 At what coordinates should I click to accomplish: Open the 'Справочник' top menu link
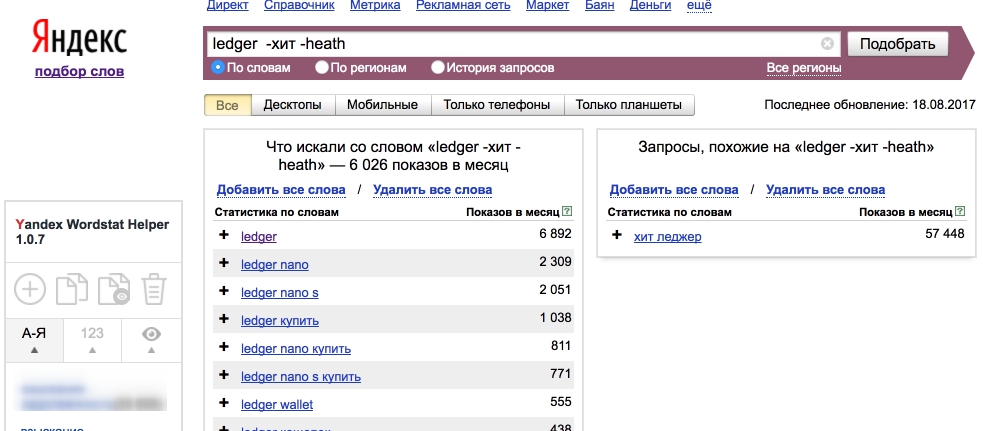coord(299,6)
